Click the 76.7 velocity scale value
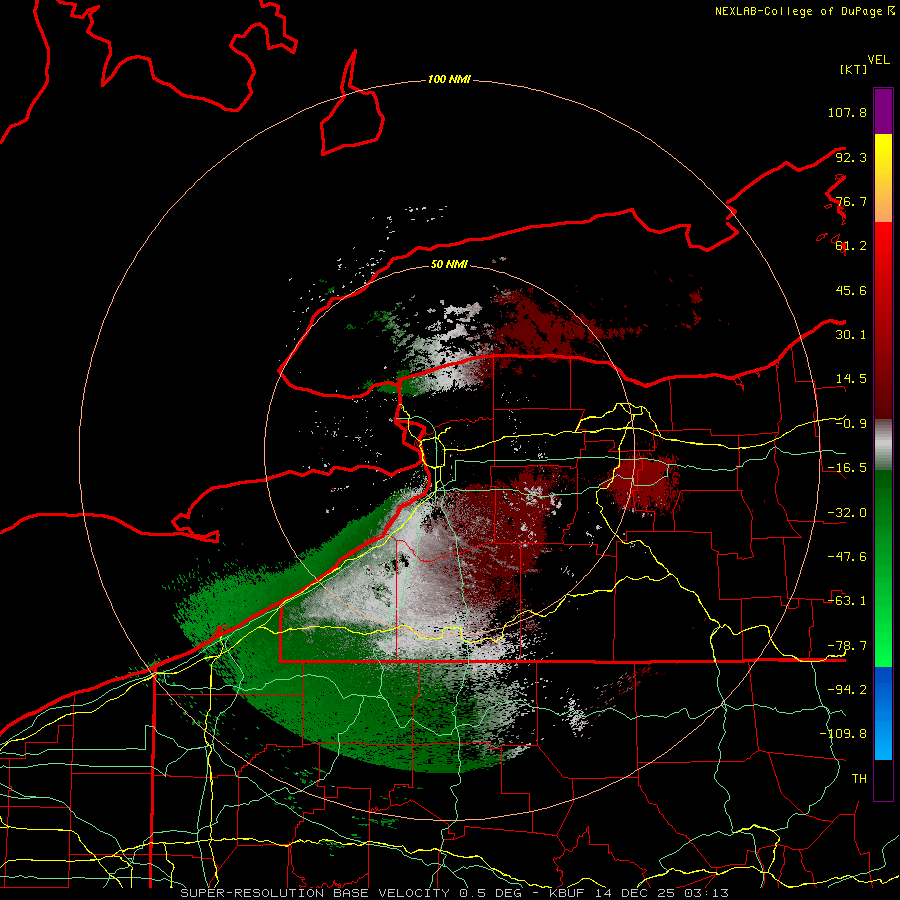 [x=851, y=201]
